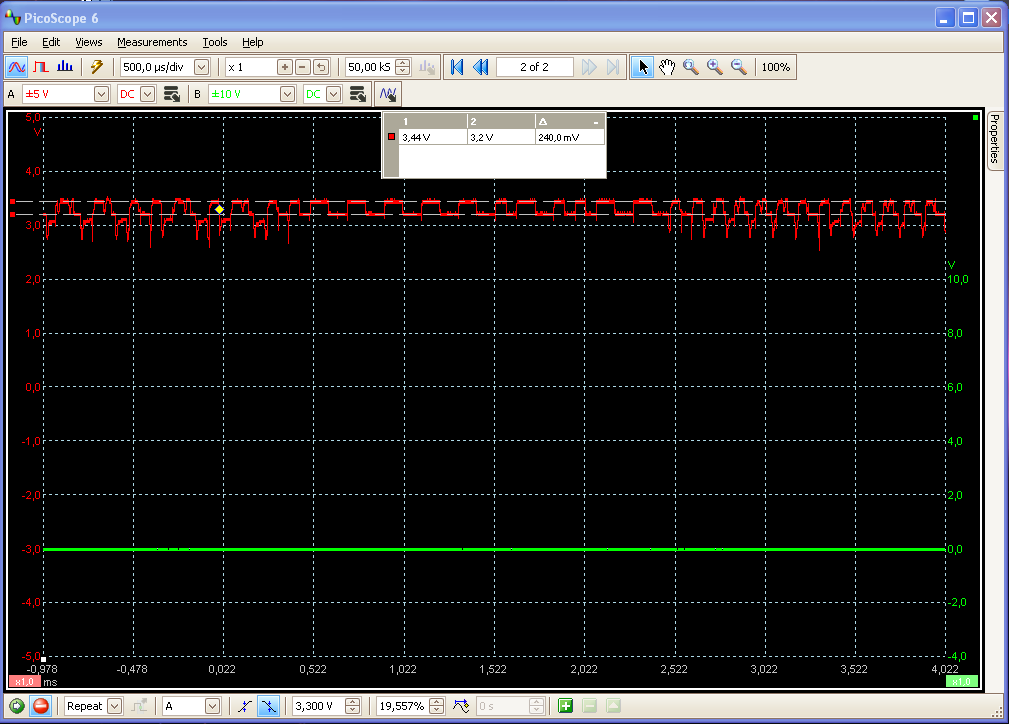Open Channel A ±5 V range dropdown

pos(101,94)
